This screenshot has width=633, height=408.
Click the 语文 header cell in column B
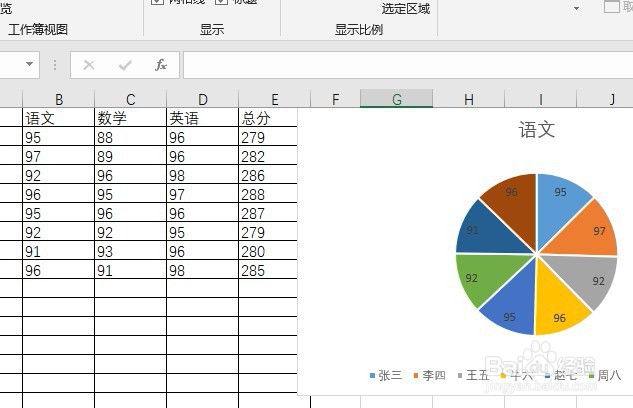coord(59,118)
